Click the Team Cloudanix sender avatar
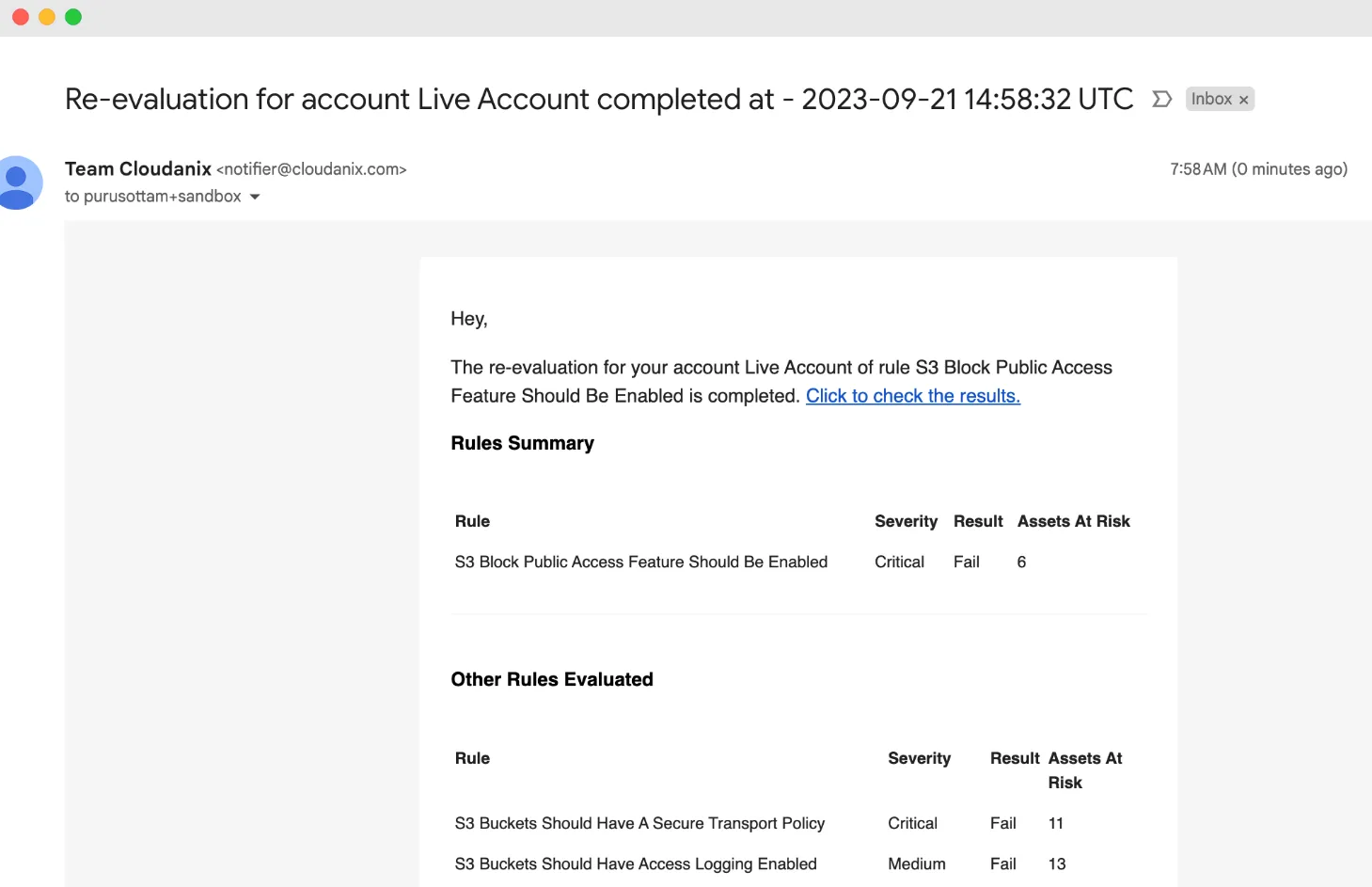The height and width of the screenshot is (887, 1372). [x=17, y=182]
